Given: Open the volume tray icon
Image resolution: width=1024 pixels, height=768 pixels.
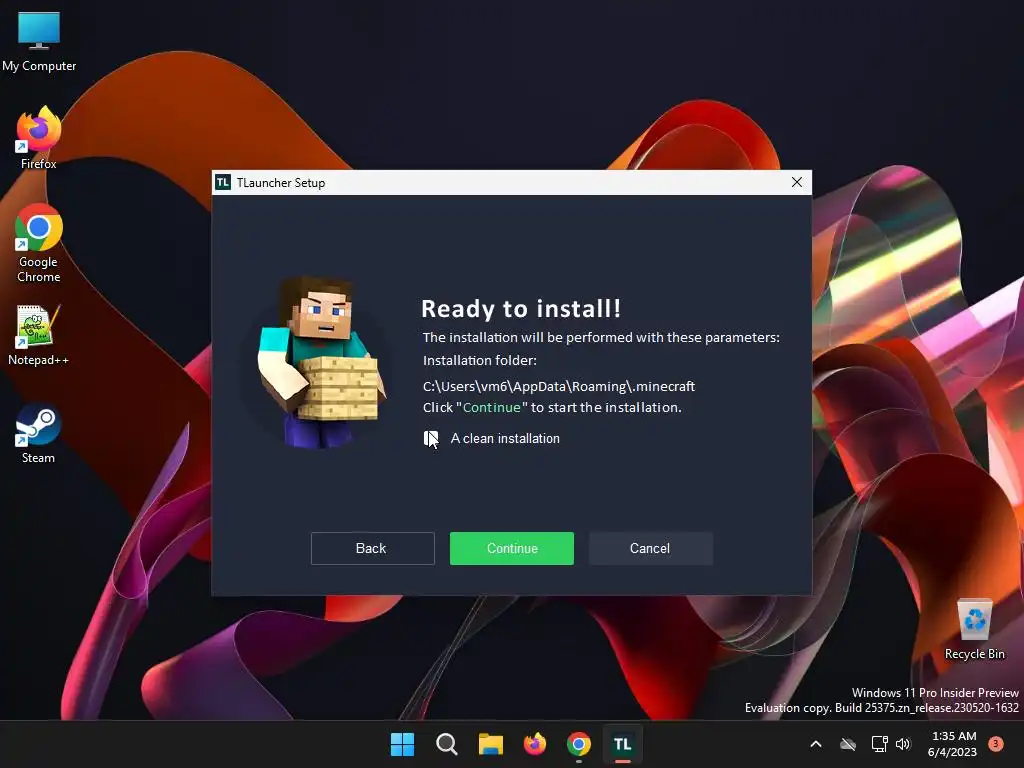Looking at the screenshot, I should [903, 744].
